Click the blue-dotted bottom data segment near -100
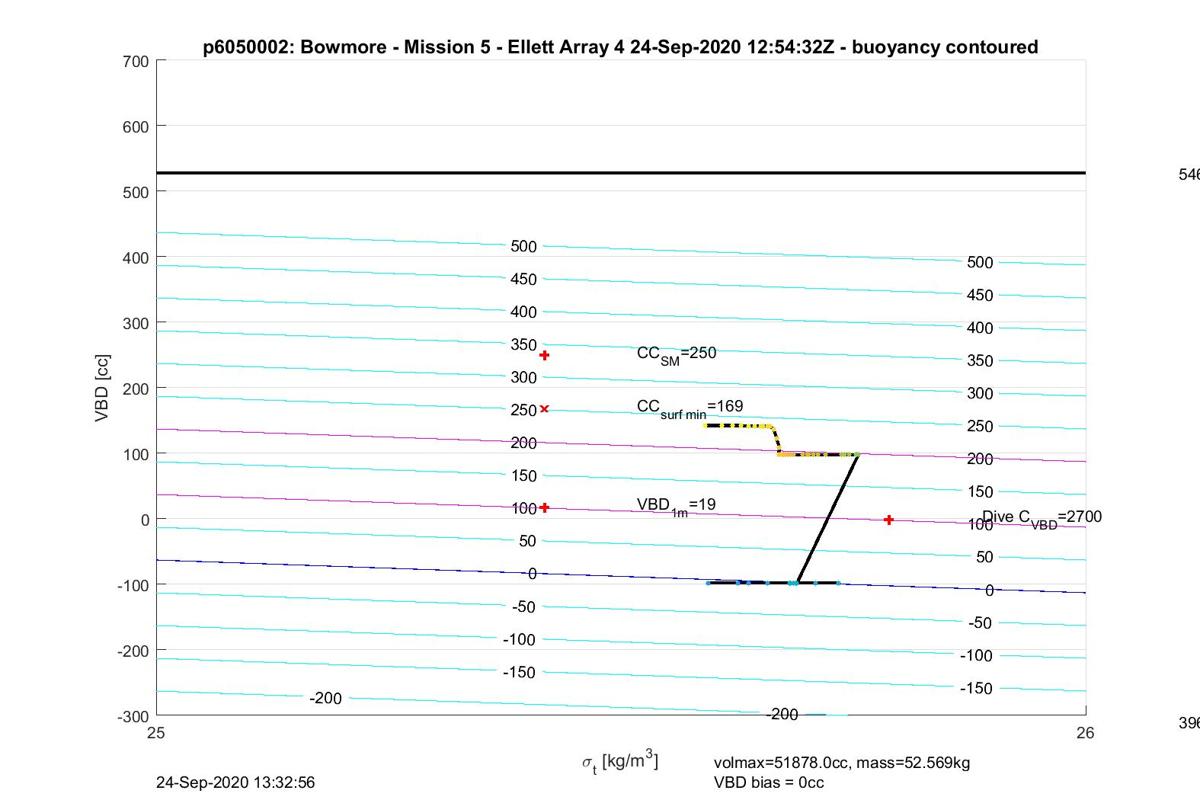The height and width of the screenshot is (804, 1200). coord(772,582)
